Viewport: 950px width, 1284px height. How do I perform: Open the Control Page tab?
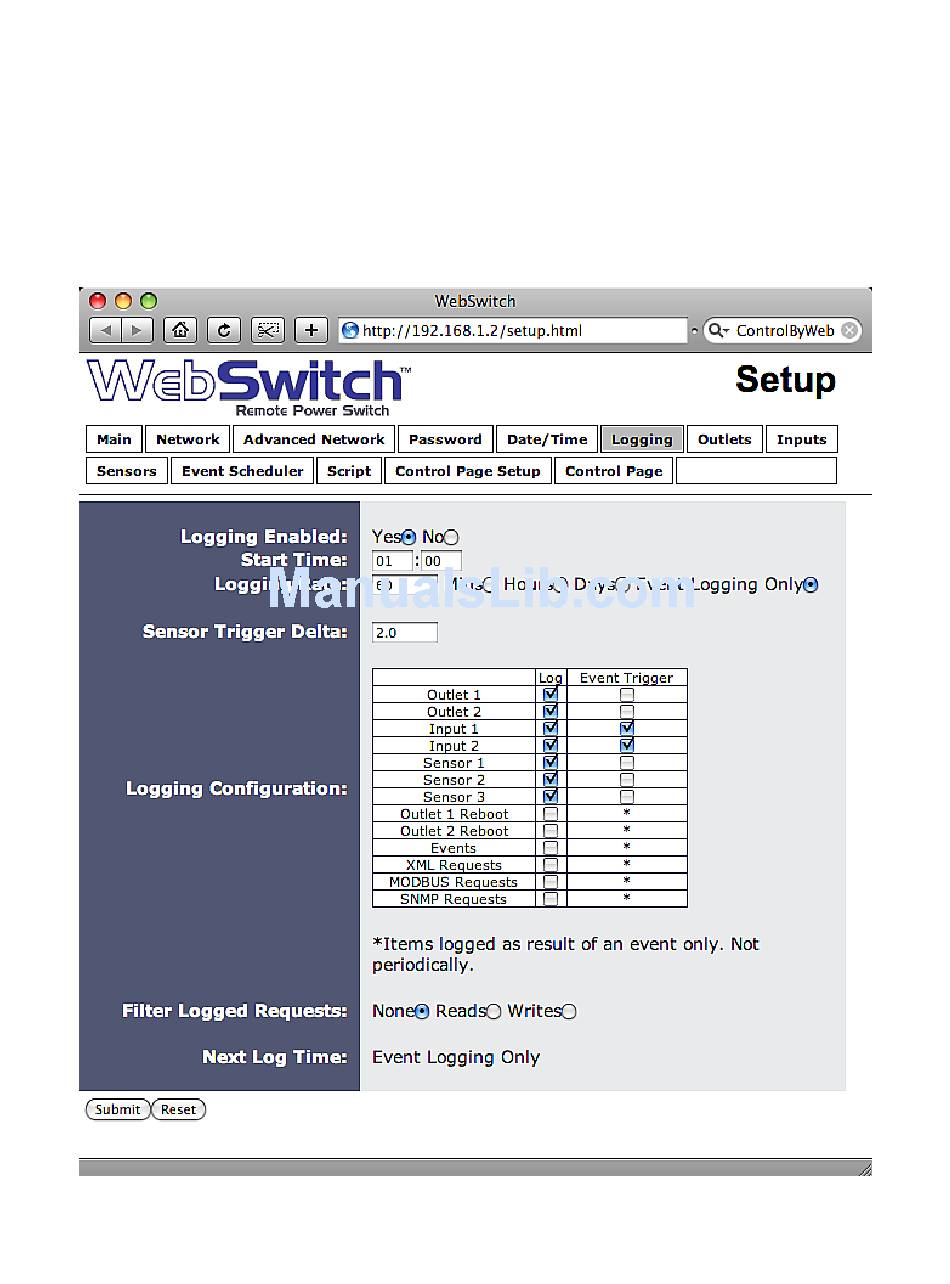coord(614,471)
